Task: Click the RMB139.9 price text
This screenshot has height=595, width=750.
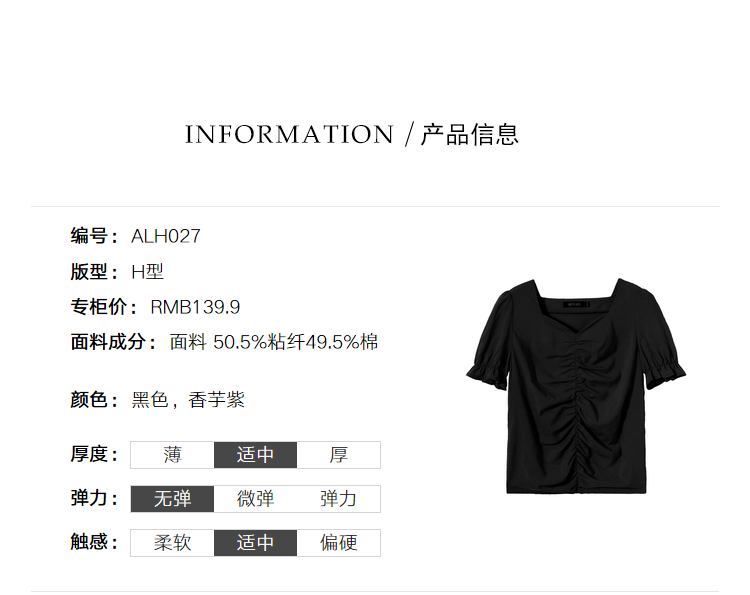Action: [195, 307]
